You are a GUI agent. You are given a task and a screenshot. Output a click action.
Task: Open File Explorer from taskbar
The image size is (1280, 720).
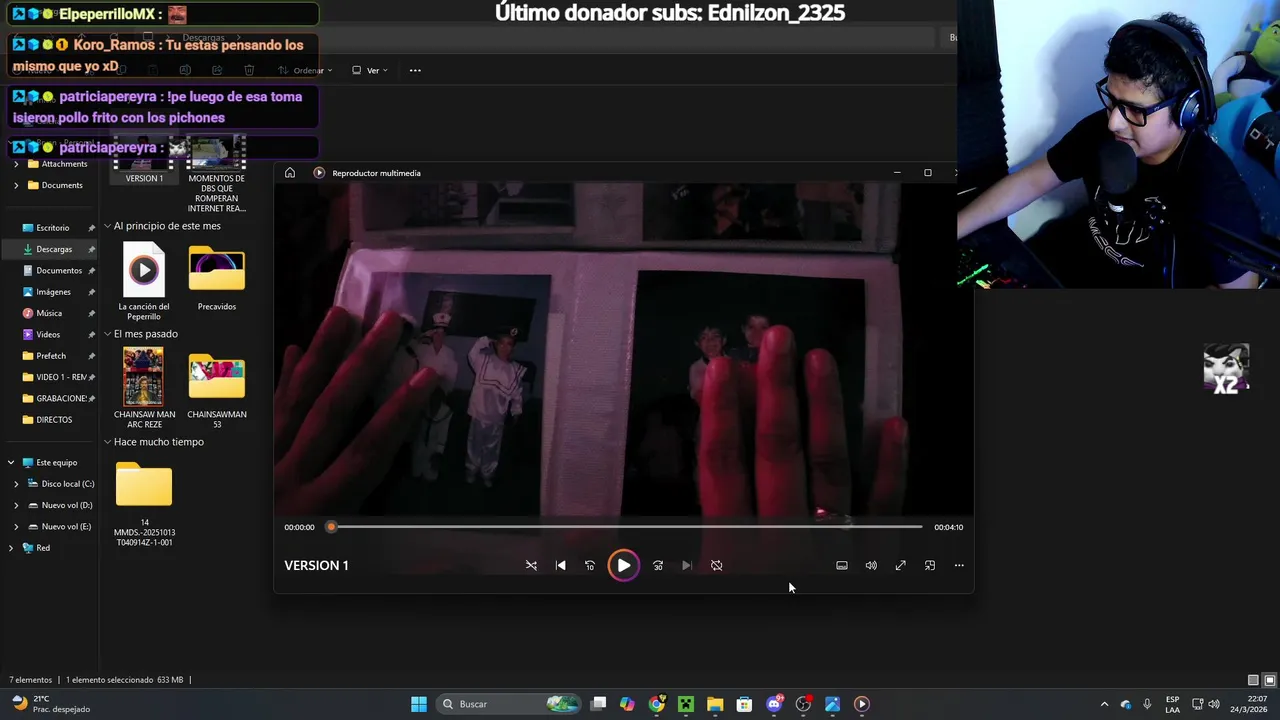coord(715,704)
